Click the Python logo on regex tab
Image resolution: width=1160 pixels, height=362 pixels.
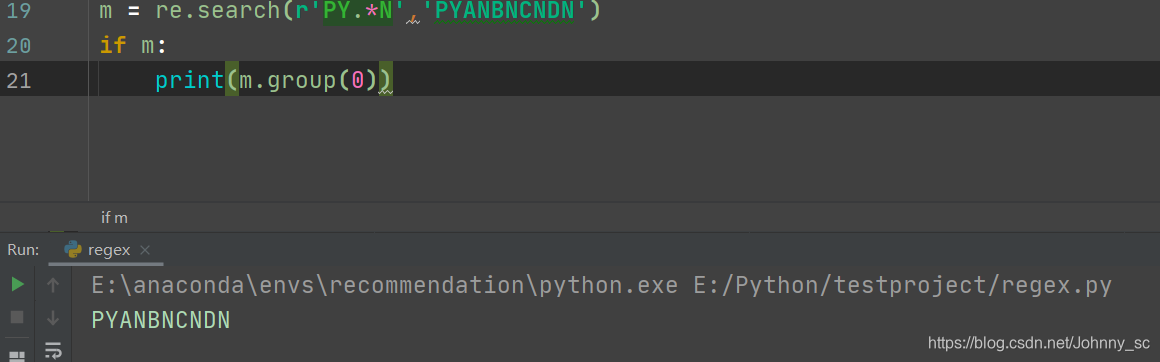pos(73,250)
